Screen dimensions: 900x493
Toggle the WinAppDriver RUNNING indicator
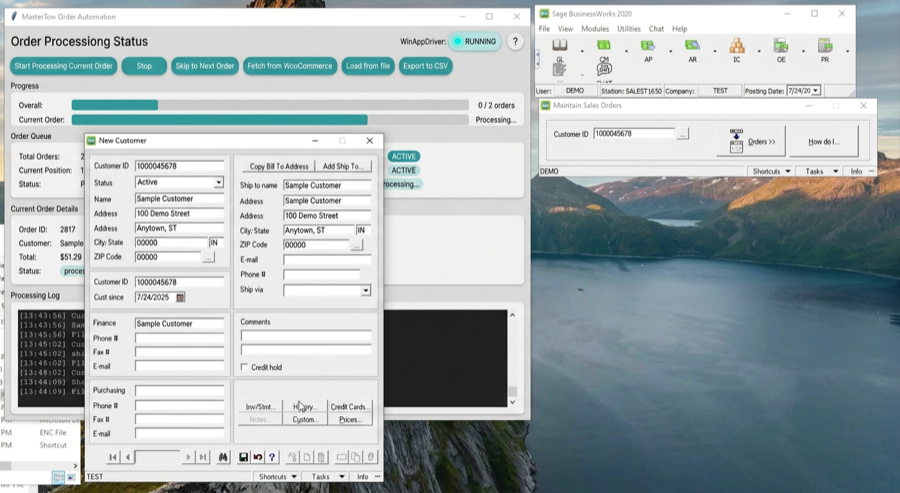point(475,41)
